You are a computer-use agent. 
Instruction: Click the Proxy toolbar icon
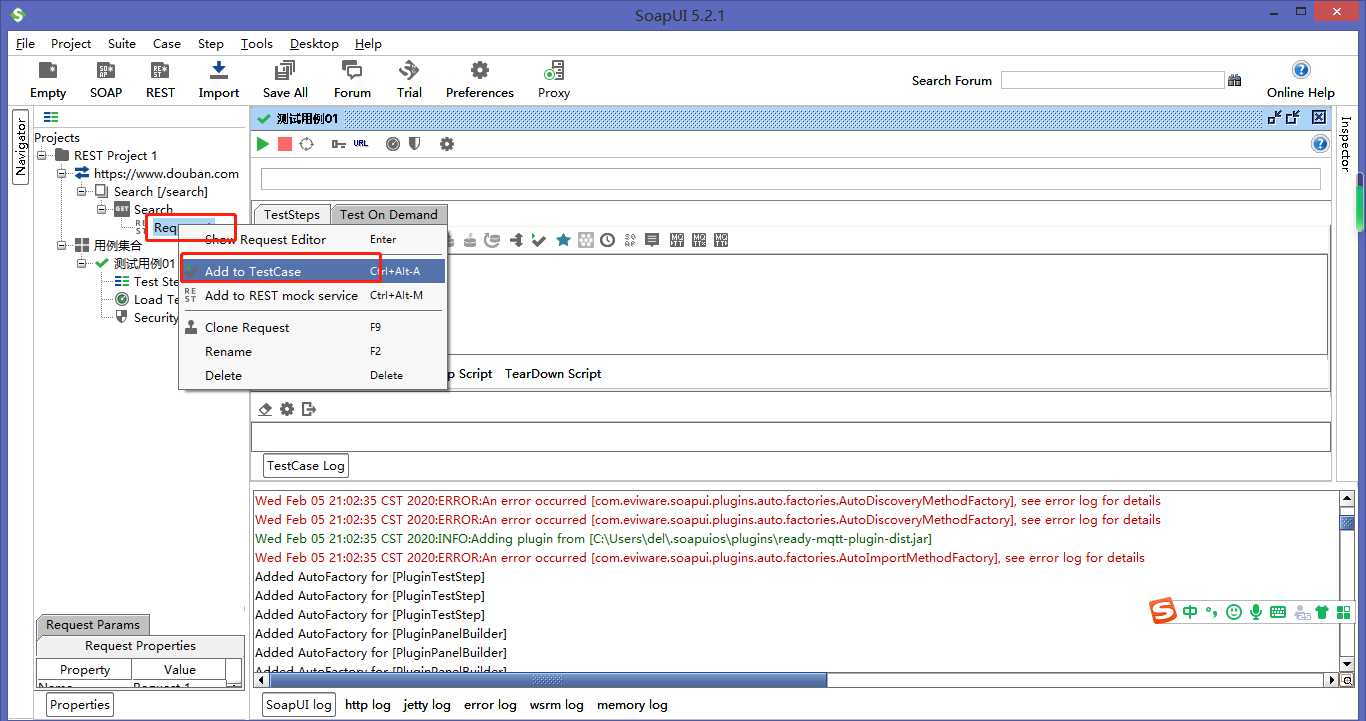pos(553,80)
